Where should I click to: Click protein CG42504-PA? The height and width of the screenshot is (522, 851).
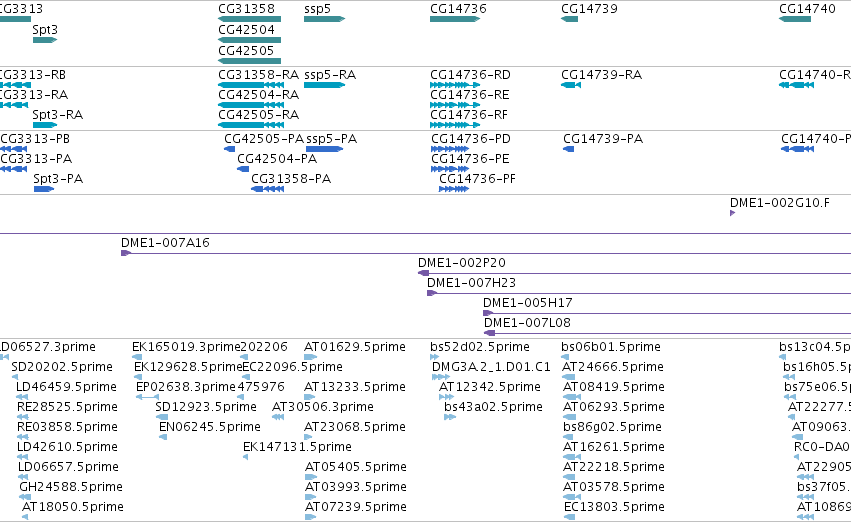tap(243, 169)
